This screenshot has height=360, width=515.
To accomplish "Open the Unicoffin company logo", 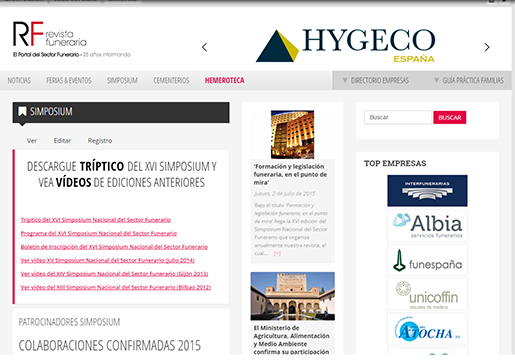I will 427,295.
